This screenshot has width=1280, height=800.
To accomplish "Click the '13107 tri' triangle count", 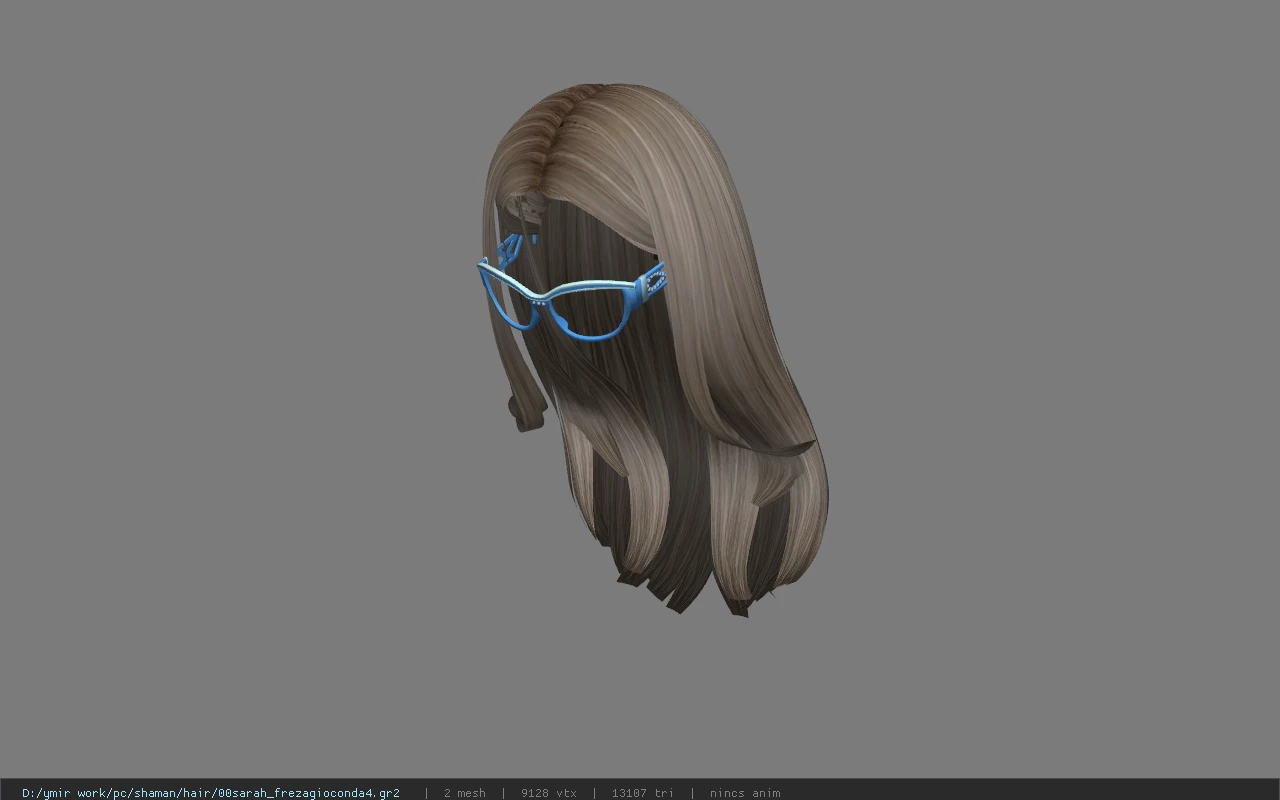I will pyautogui.click(x=643, y=793).
